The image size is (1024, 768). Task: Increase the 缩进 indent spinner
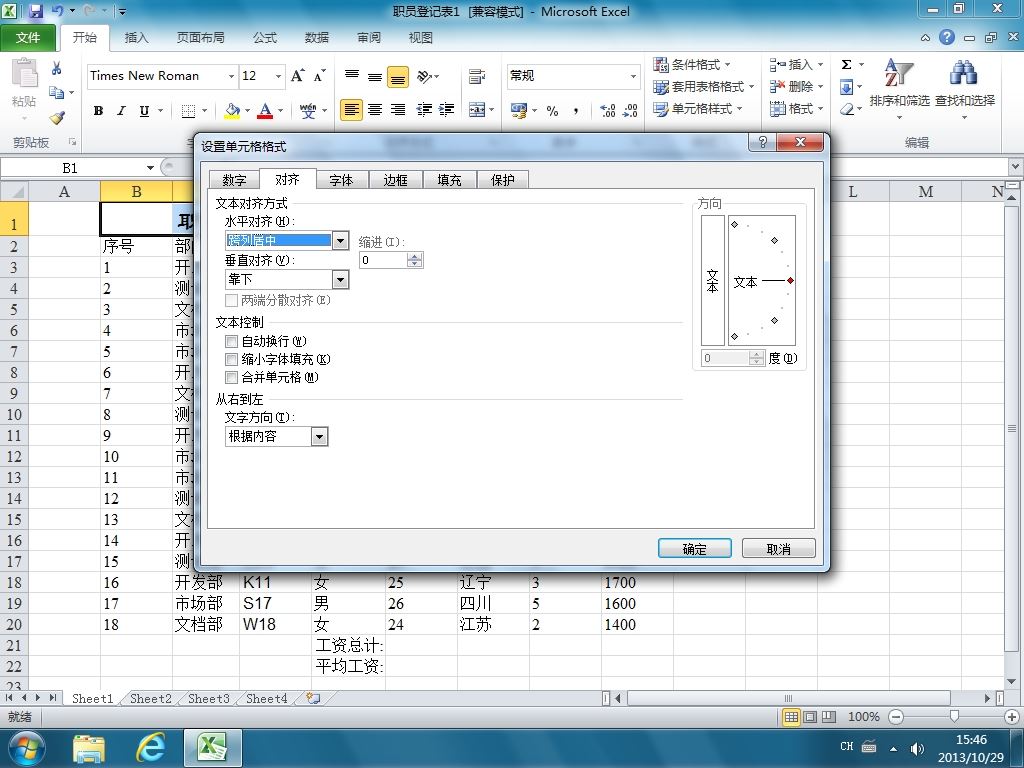[x=415, y=256]
